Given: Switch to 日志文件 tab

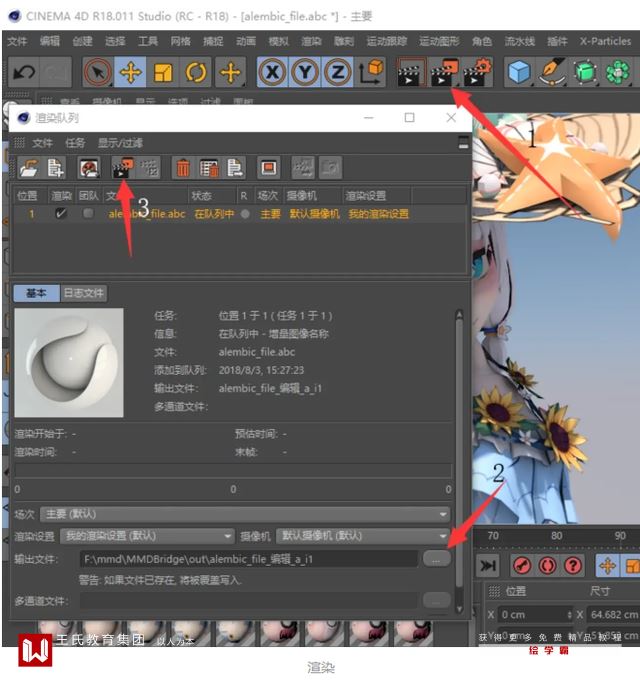Looking at the screenshot, I should point(84,293).
